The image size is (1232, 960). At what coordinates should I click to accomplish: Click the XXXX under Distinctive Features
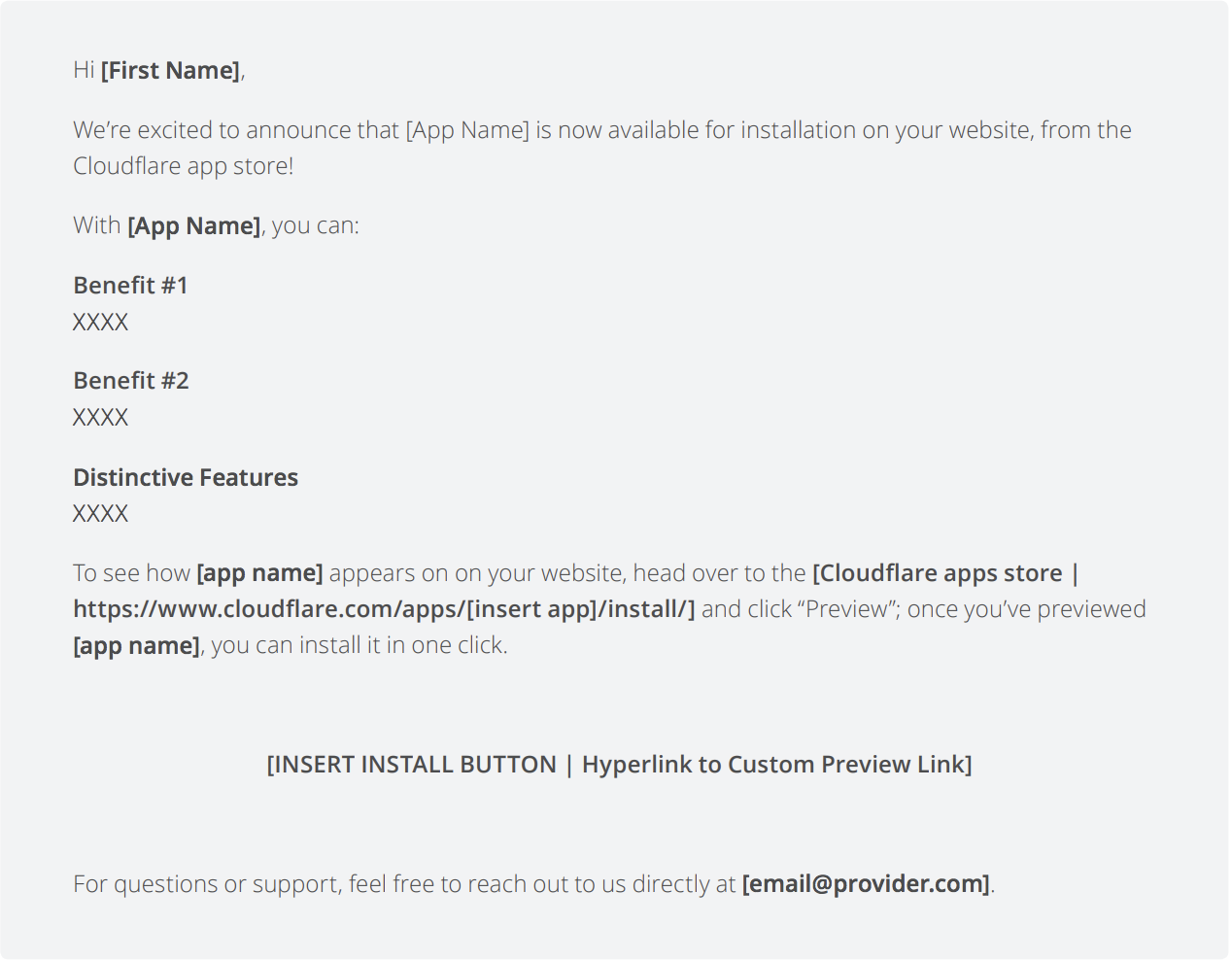101,513
